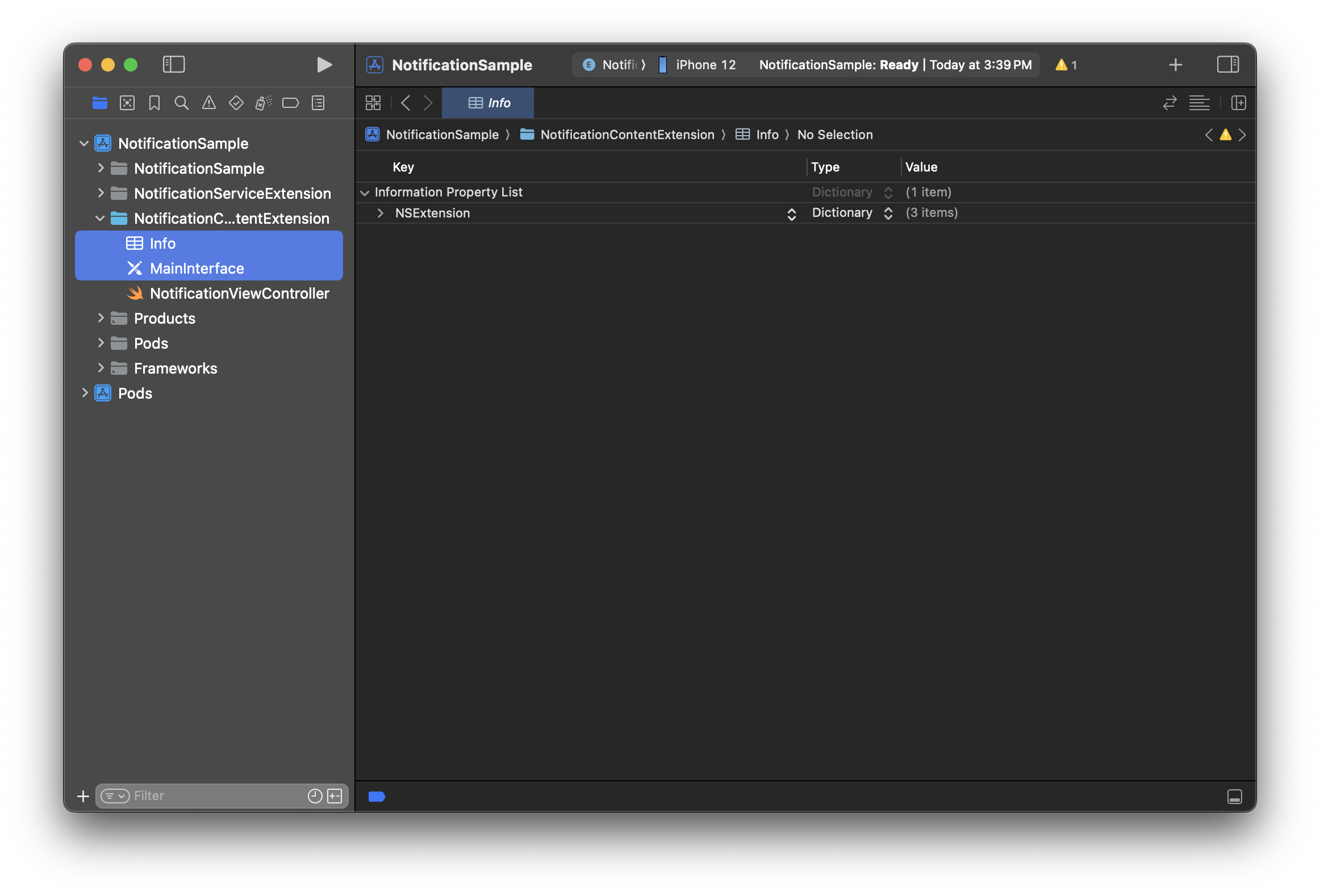The image size is (1320, 896).
Task: Toggle the left navigator sidebar
Action: (174, 65)
